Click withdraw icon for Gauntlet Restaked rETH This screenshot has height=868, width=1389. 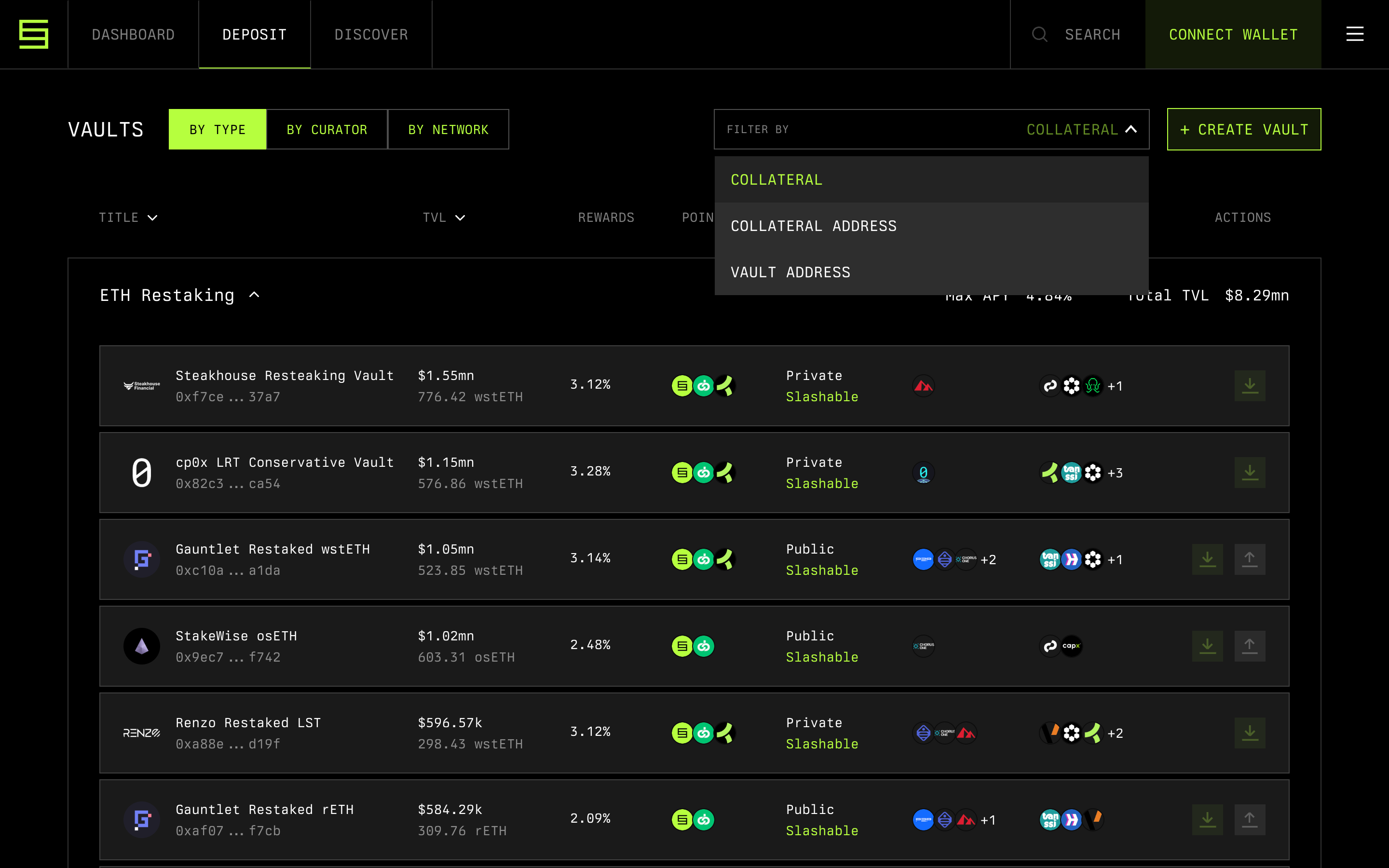[1250, 819]
